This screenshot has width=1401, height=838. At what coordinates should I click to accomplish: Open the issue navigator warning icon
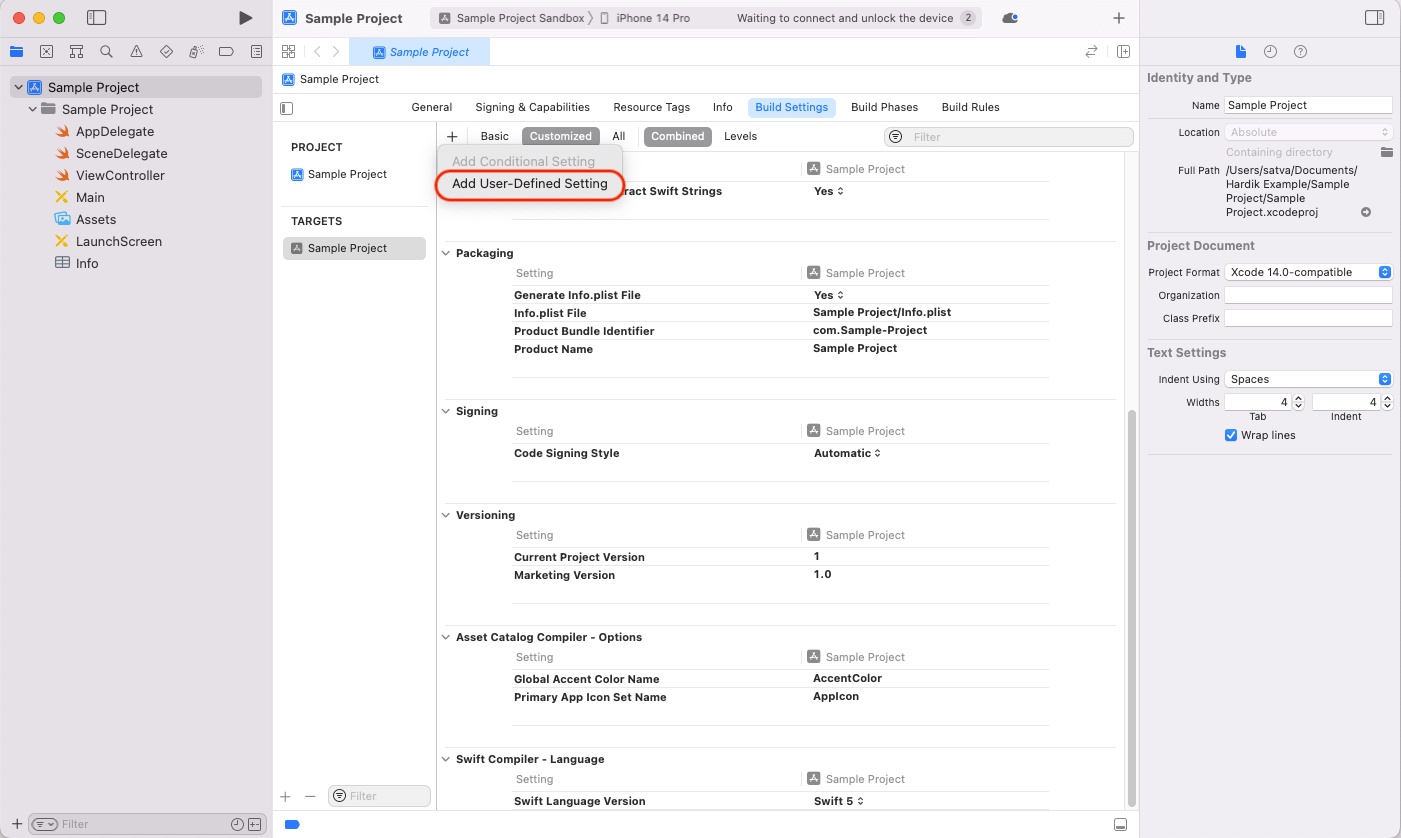pyautogui.click(x=136, y=51)
